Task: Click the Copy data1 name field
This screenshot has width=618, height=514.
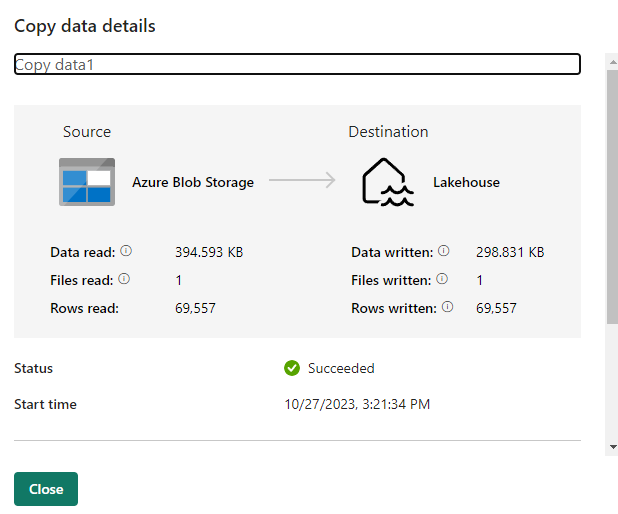Action: pyautogui.click(x=297, y=64)
